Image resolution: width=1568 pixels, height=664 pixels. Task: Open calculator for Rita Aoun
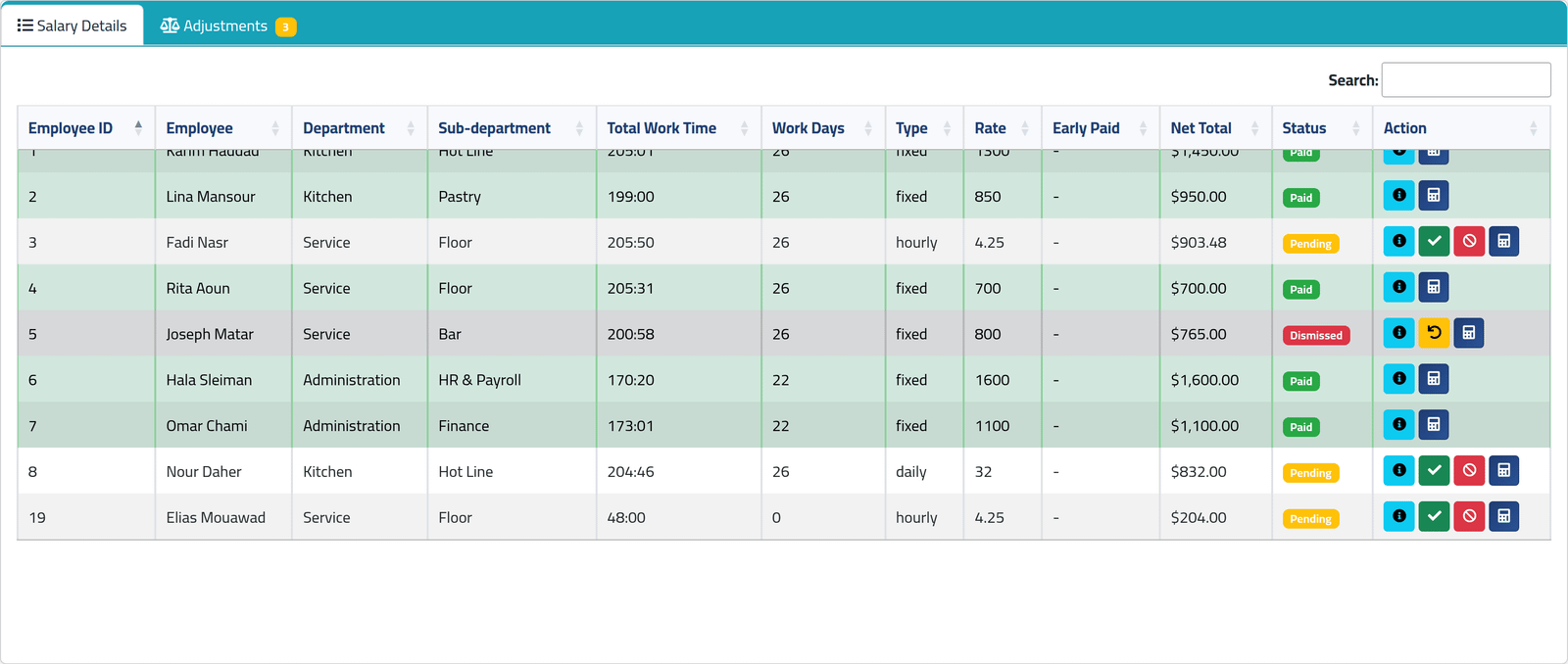(x=1433, y=287)
